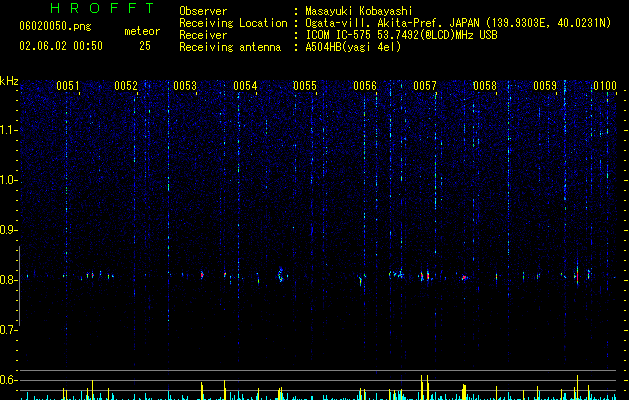
Task: Click the 0.9 kHz axis label
Action: (x=8, y=230)
